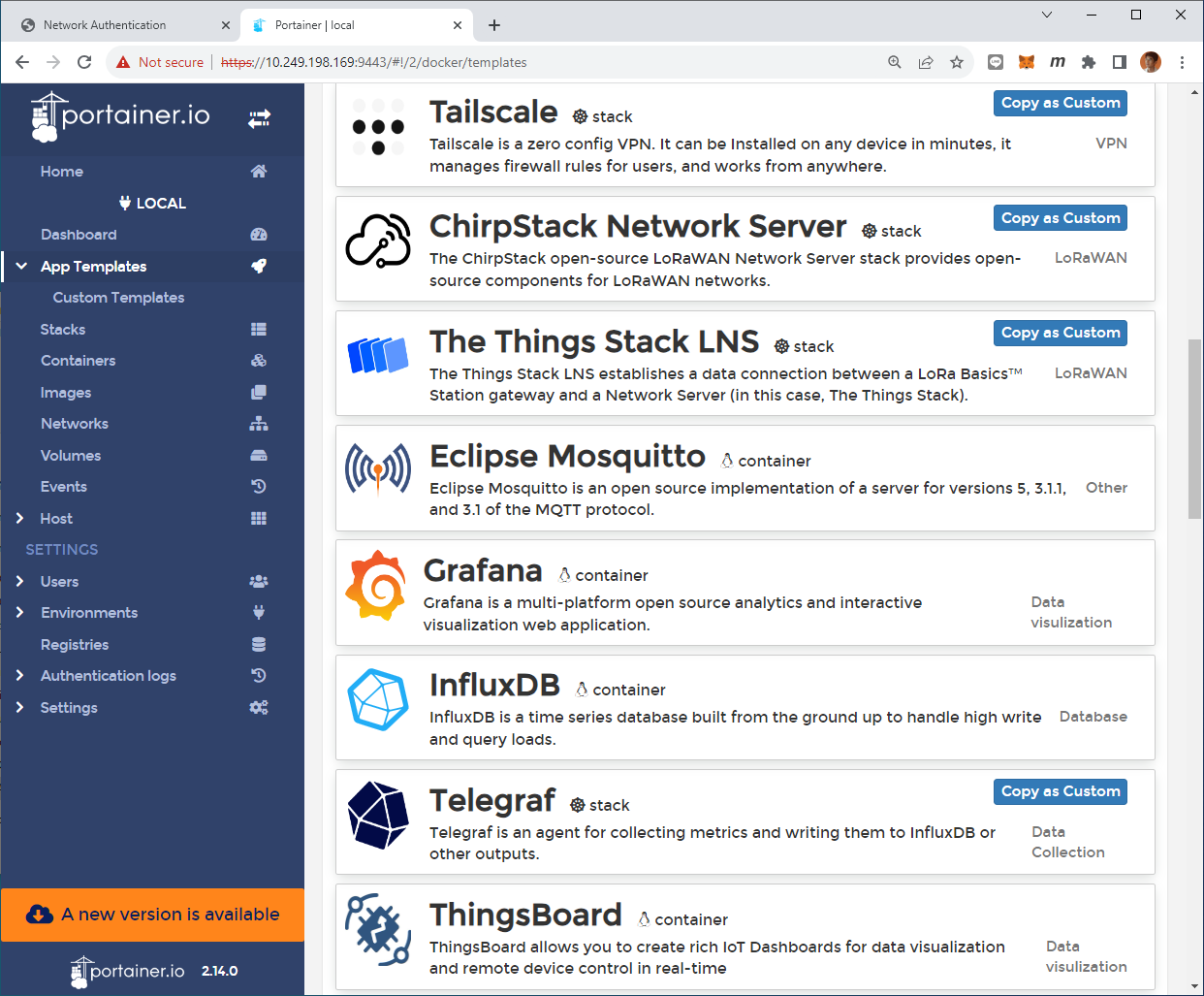Expand the Authentication logs chevron
The image size is (1204, 996).
coord(20,676)
